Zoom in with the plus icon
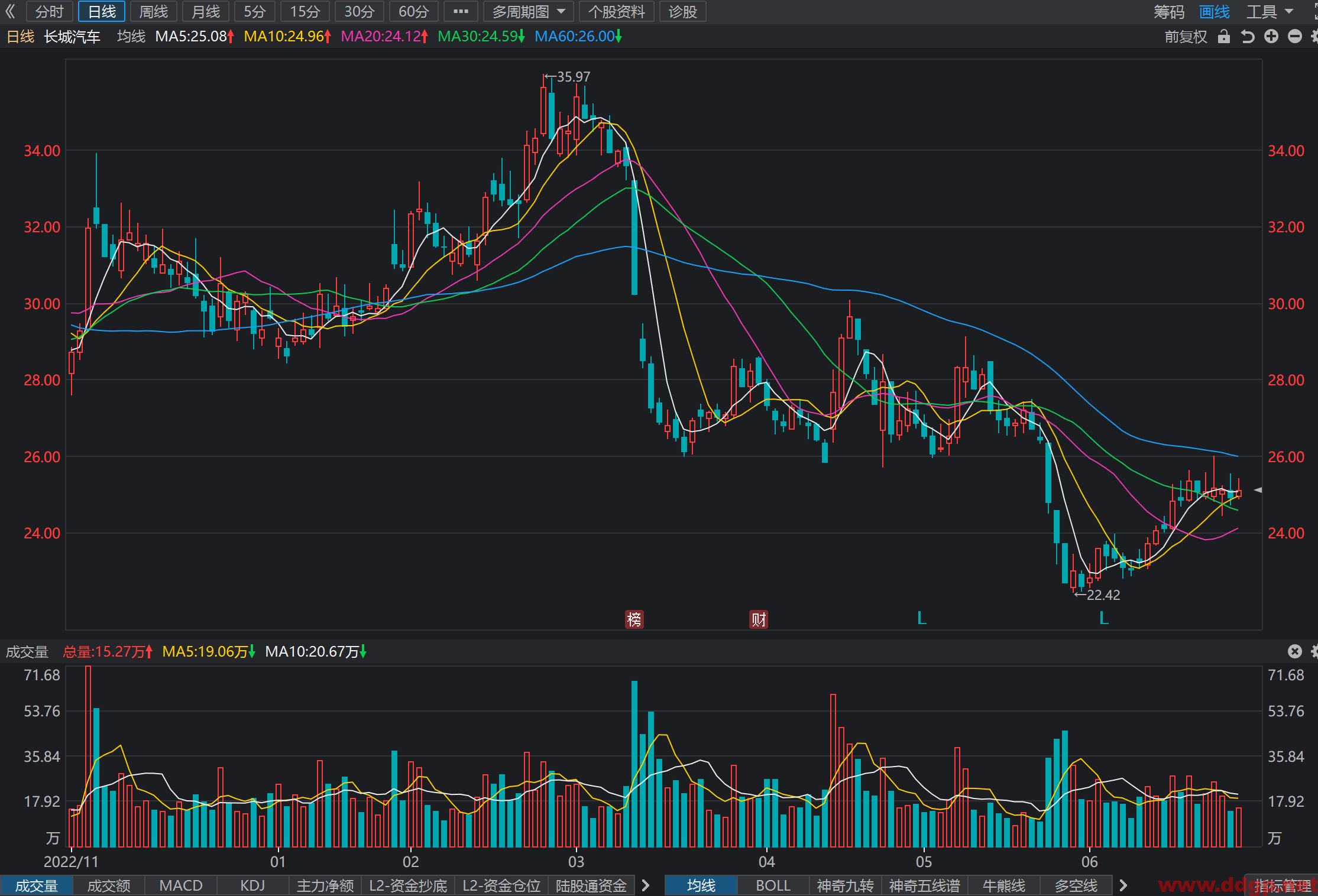 pyautogui.click(x=1271, y=37)
